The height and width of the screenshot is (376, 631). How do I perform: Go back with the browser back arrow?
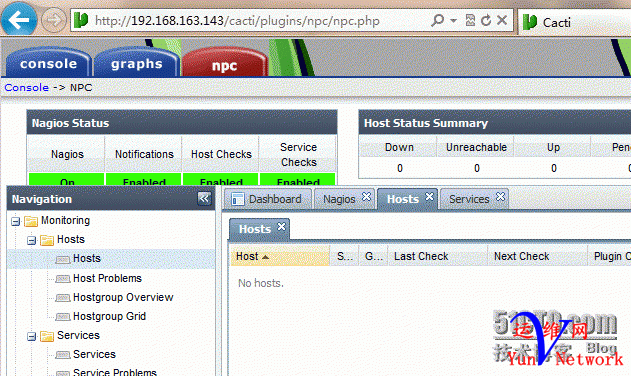tap(19, 19)
